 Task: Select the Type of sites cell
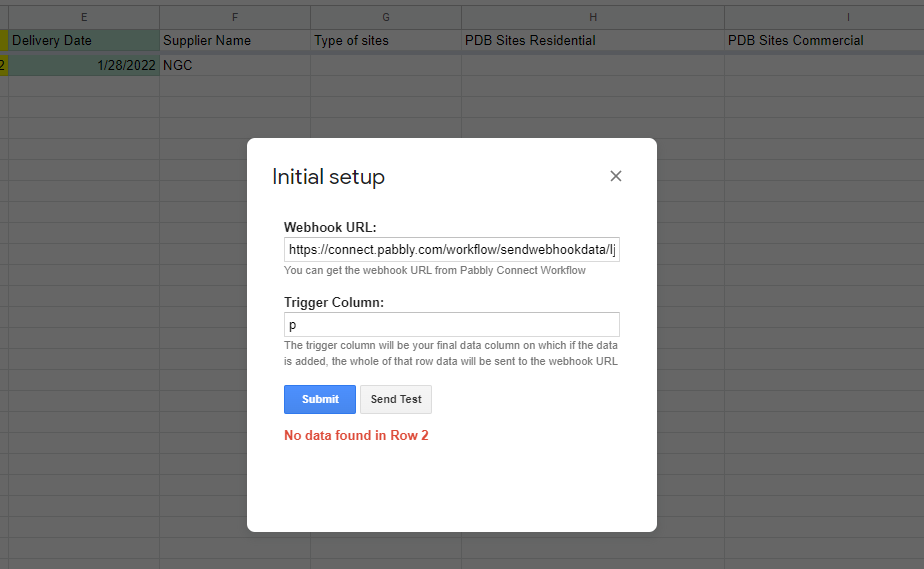tap(386, 41)
